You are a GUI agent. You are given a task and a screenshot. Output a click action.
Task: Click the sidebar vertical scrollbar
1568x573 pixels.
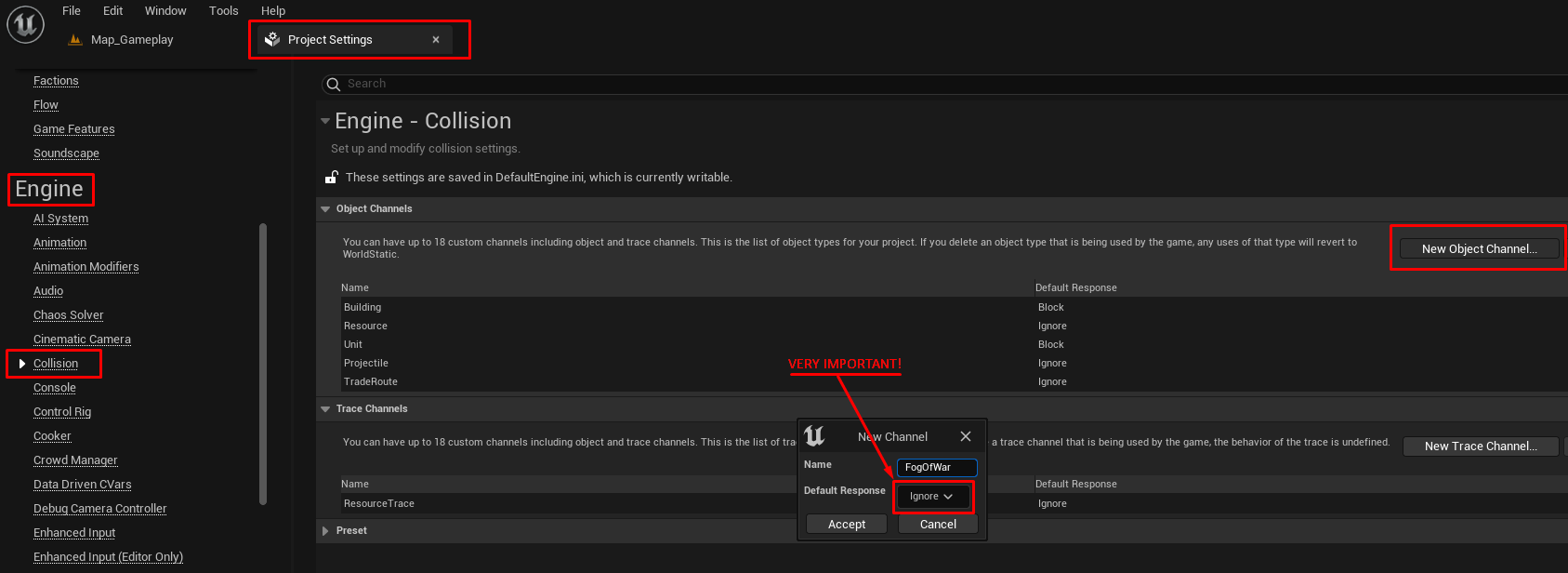pos(263,363)
